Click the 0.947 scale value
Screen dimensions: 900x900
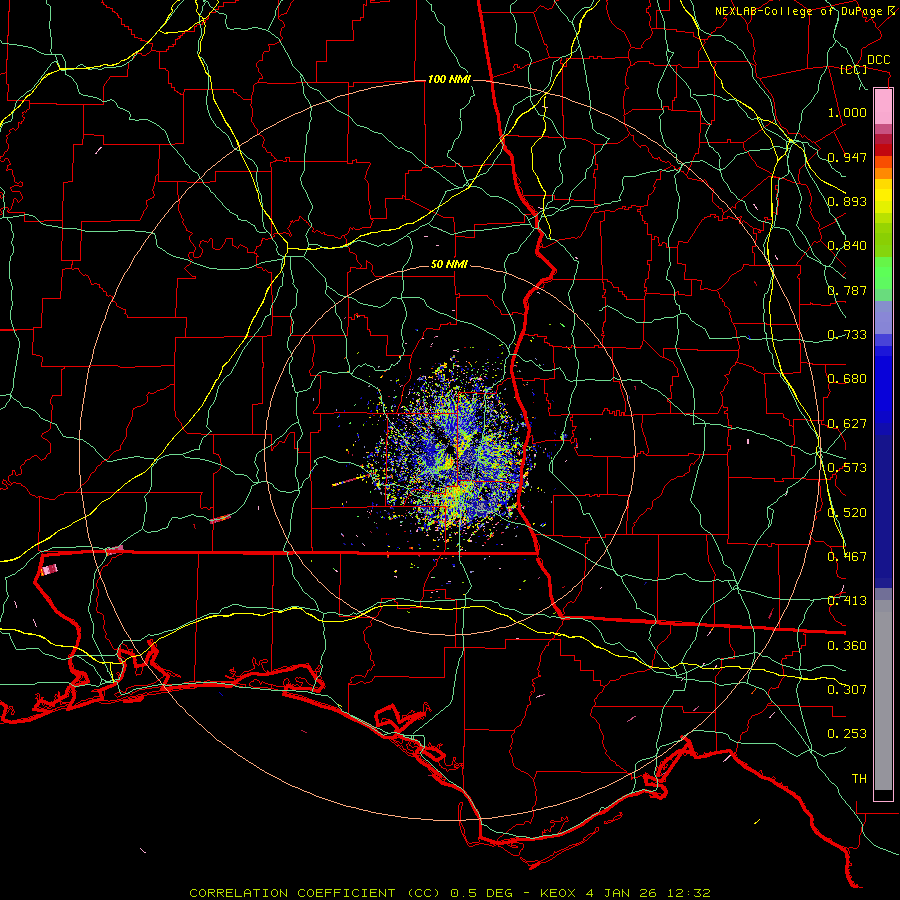point(847,157)
